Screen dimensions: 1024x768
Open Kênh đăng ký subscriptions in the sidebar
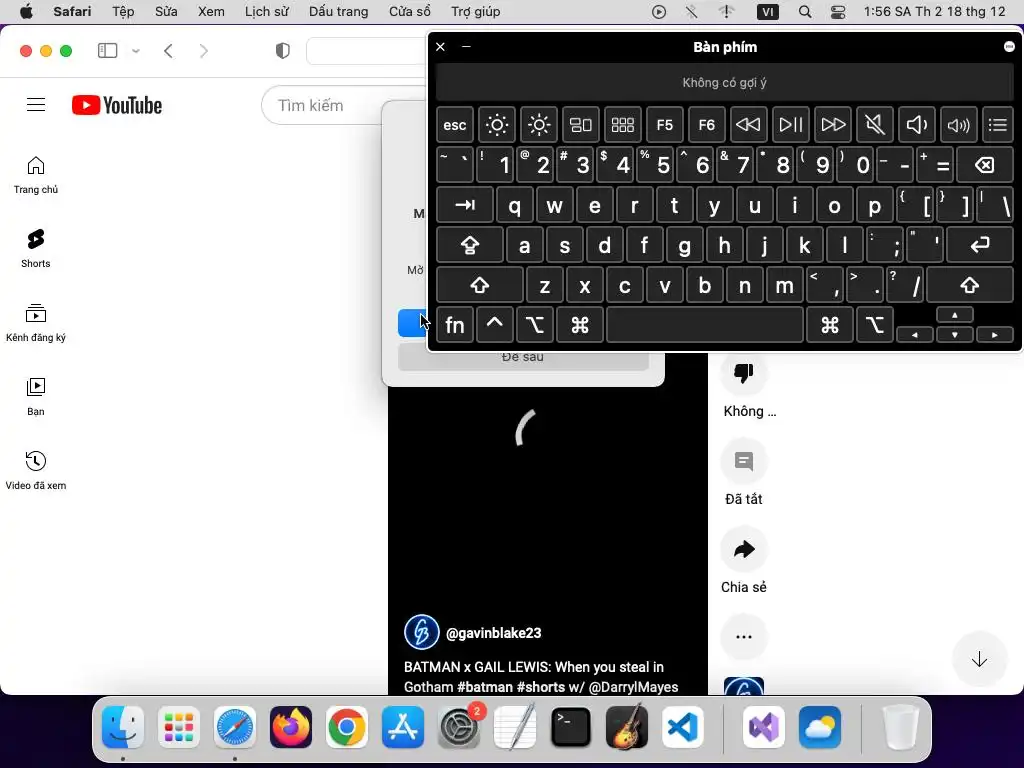tap(36, 323)
